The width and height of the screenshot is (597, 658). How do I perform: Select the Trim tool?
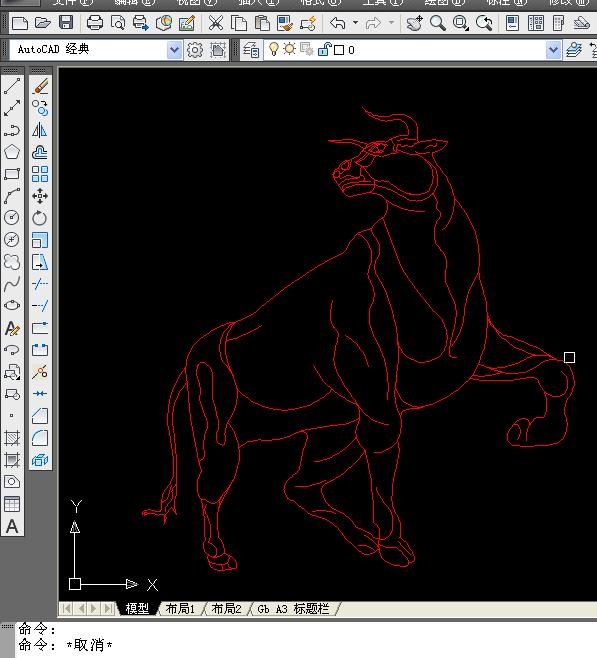(40, 284)
